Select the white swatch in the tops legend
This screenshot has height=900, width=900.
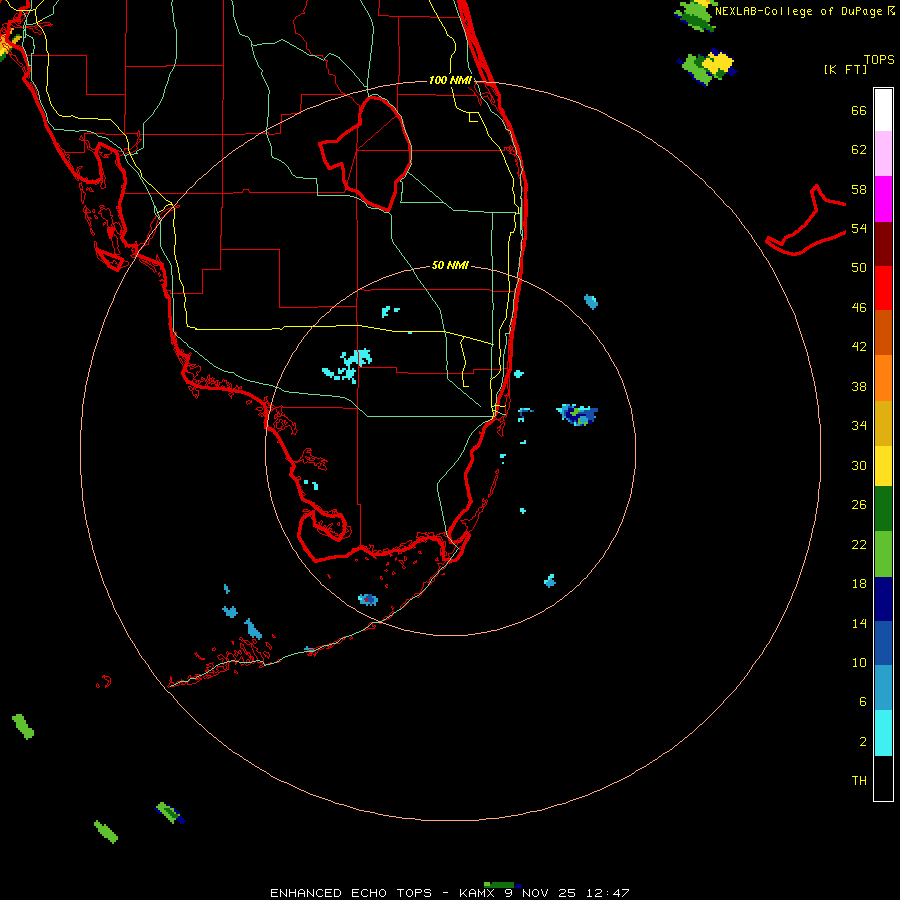pos(883,110)
